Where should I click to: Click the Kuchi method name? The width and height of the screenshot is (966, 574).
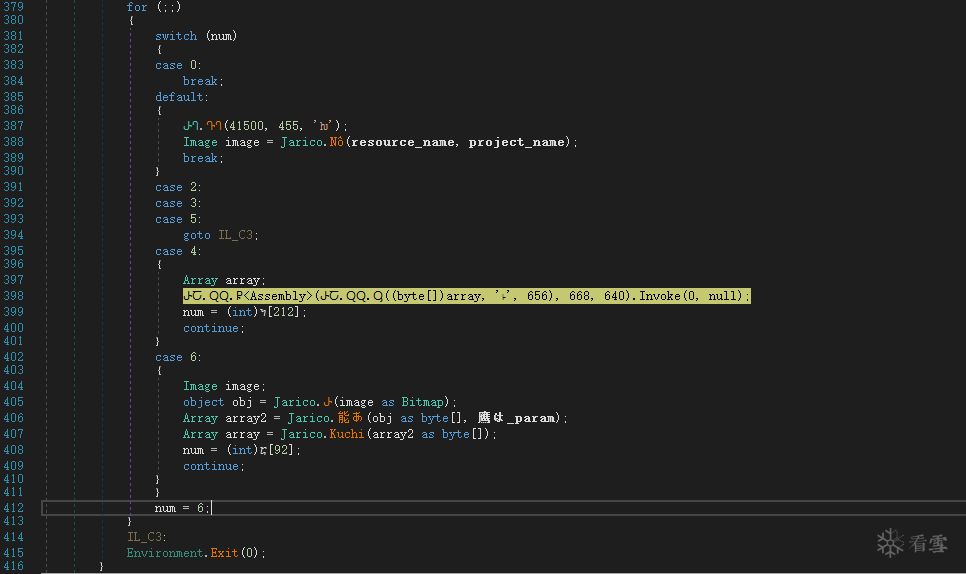click(x=349, y=434)
